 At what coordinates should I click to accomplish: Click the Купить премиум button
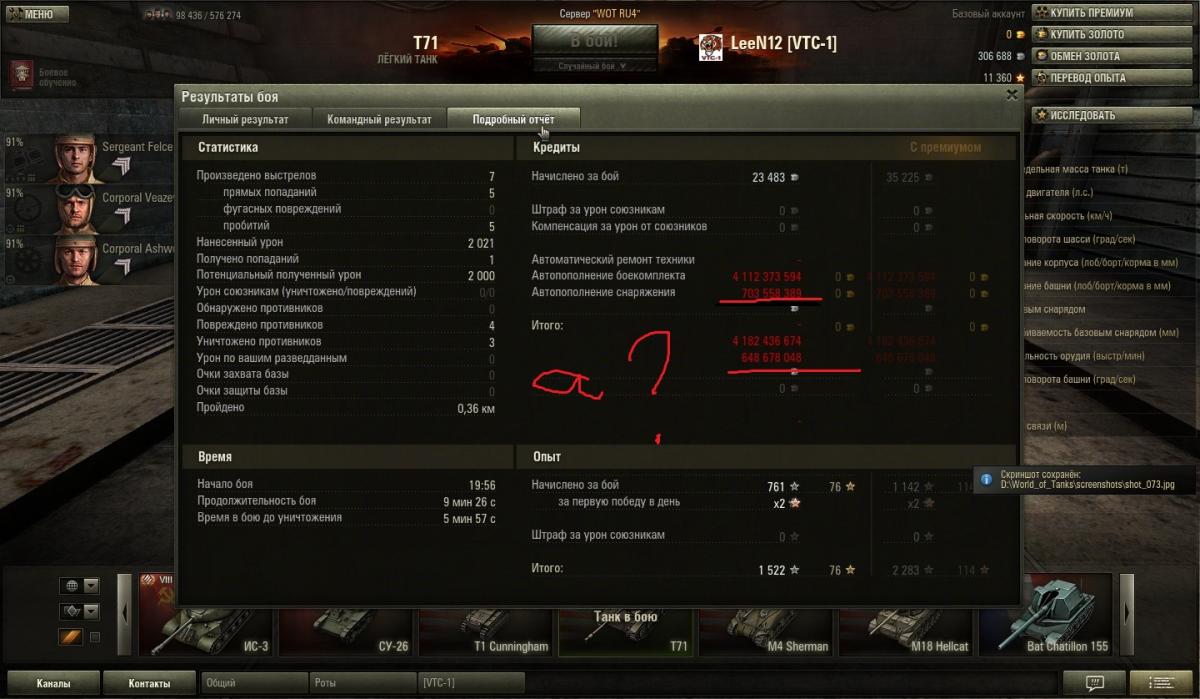(x=1090, y=13)
